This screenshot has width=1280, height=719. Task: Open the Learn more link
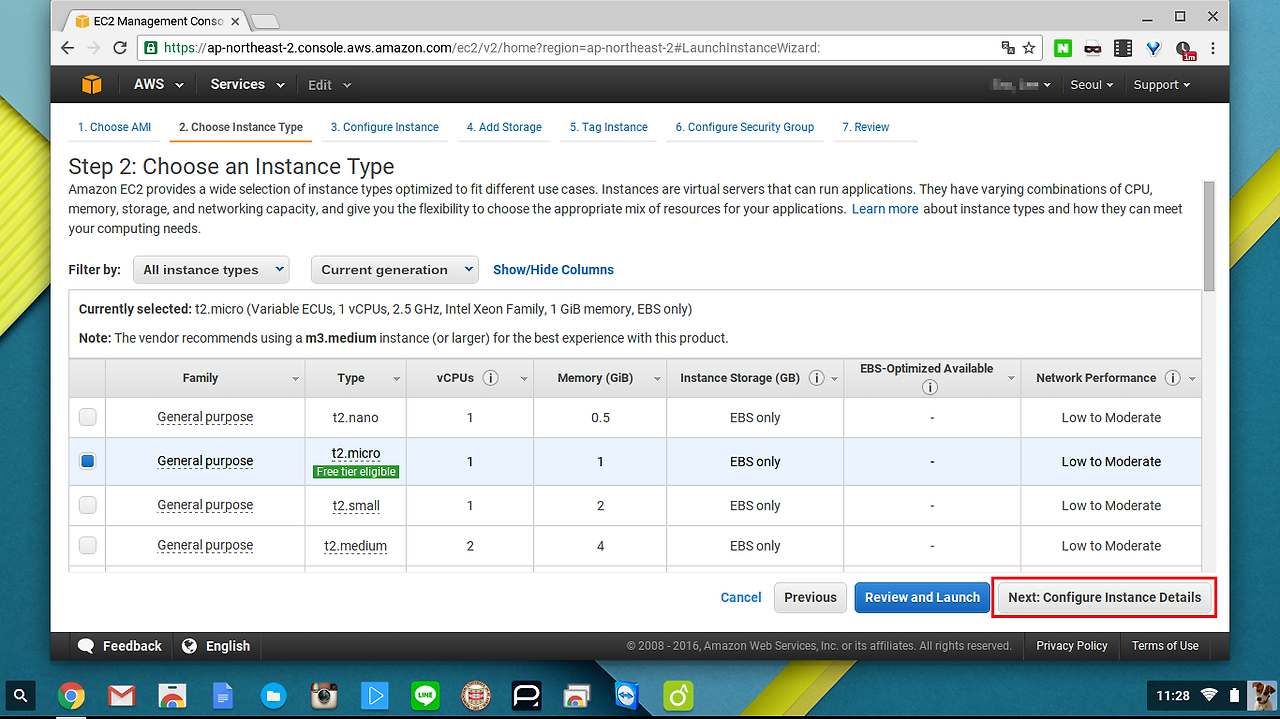(885, 209)
